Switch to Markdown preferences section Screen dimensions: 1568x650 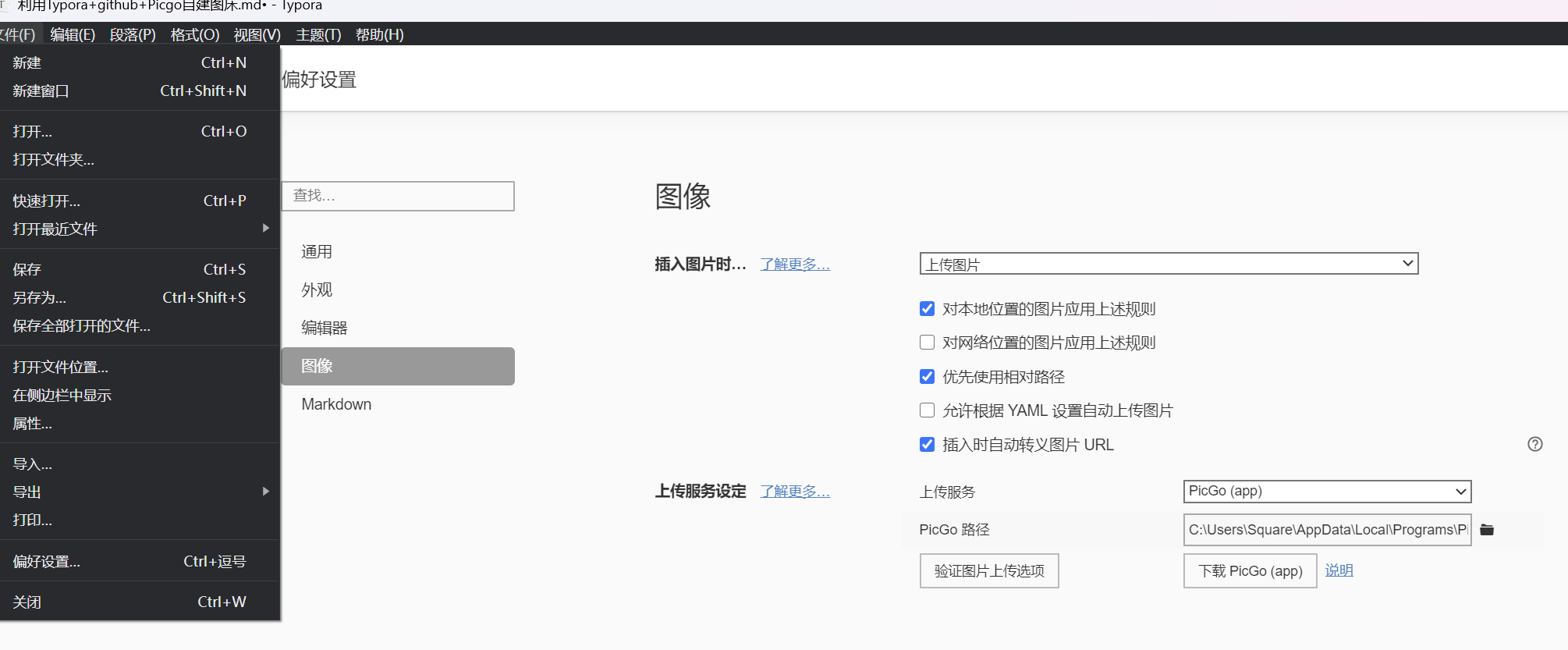pos(398,404)
